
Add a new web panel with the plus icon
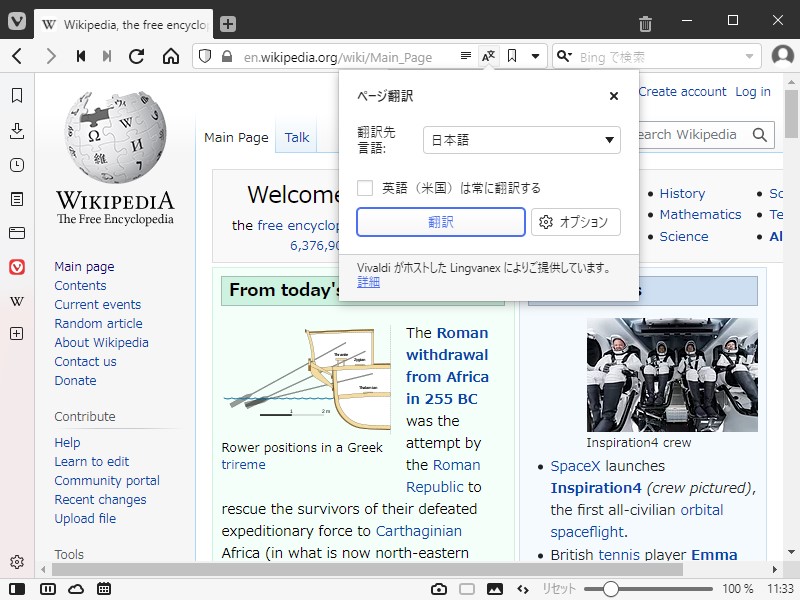pos(15,334)
